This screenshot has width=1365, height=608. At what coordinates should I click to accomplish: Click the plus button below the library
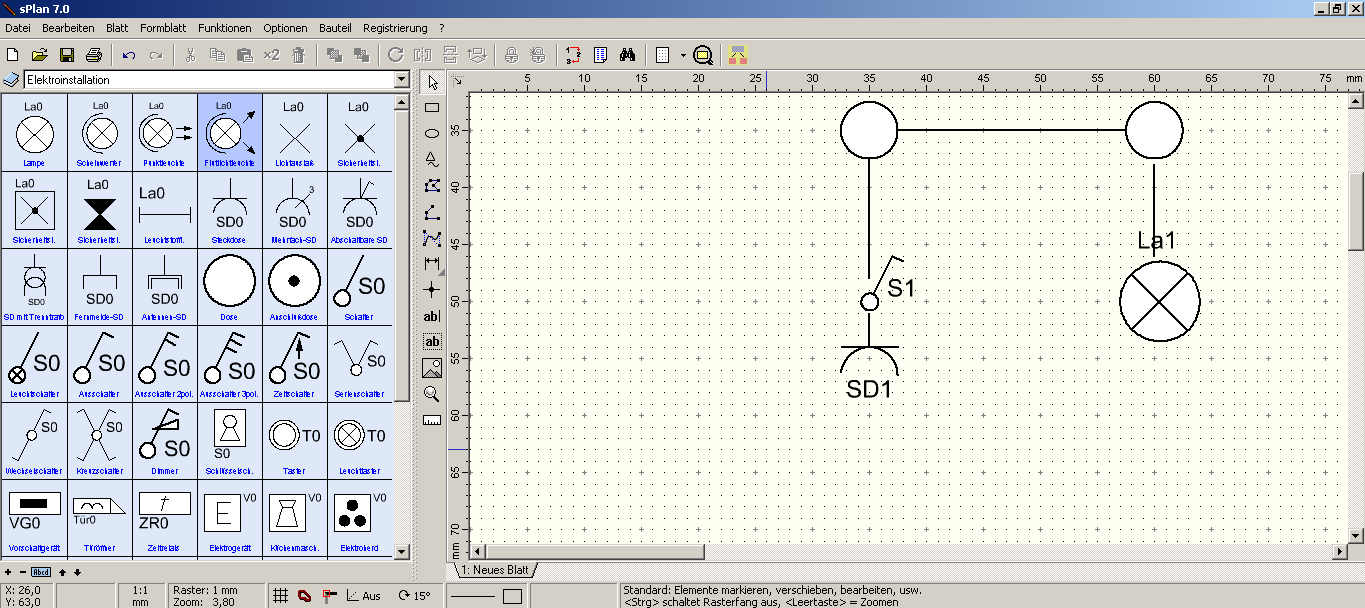pyautogui.click(x=9, y=572)
